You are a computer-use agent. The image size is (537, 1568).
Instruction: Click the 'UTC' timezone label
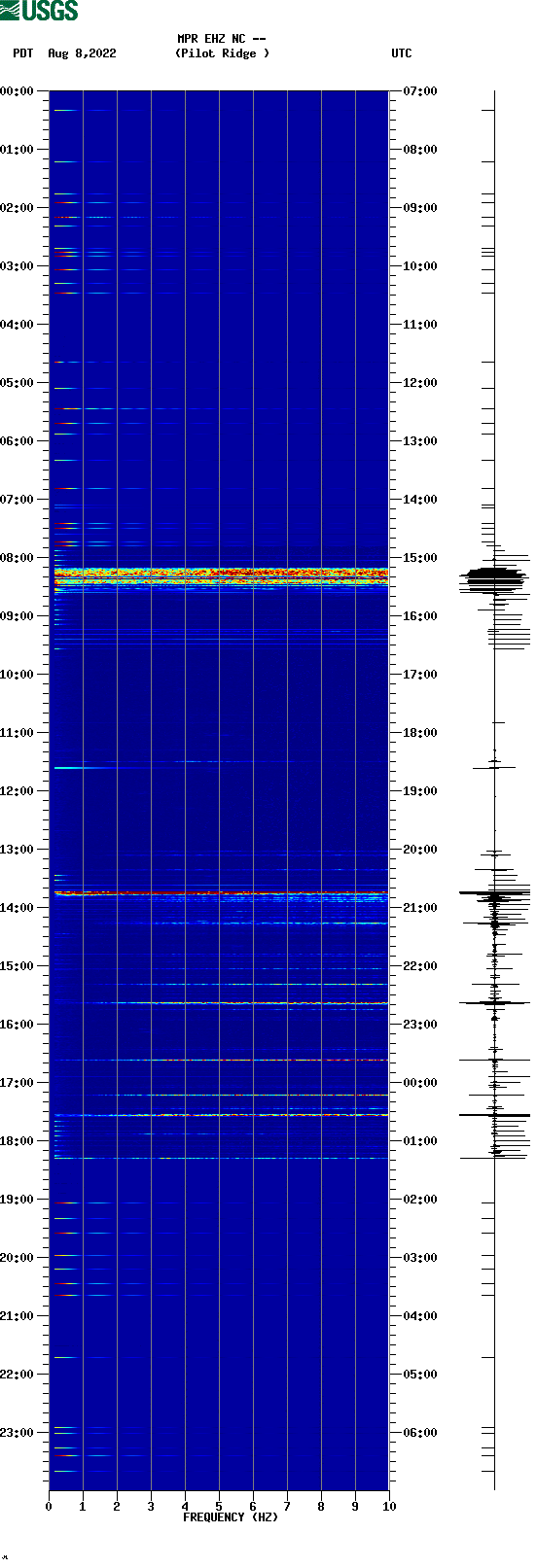coord(402,53)
